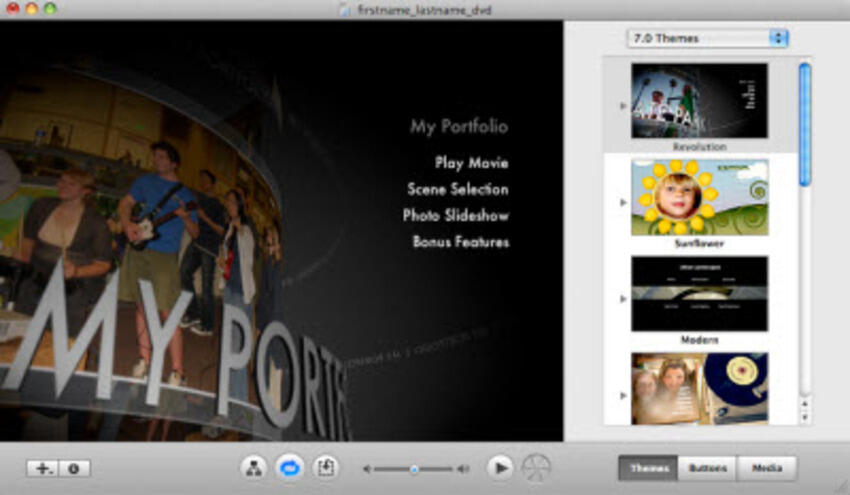The image size is (850, 495).
Task: Click the theme list scrollbar thumb
Action: point(805,124)
